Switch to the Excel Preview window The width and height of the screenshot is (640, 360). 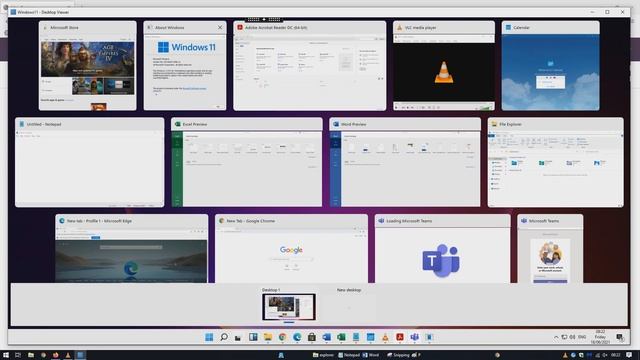247,162
